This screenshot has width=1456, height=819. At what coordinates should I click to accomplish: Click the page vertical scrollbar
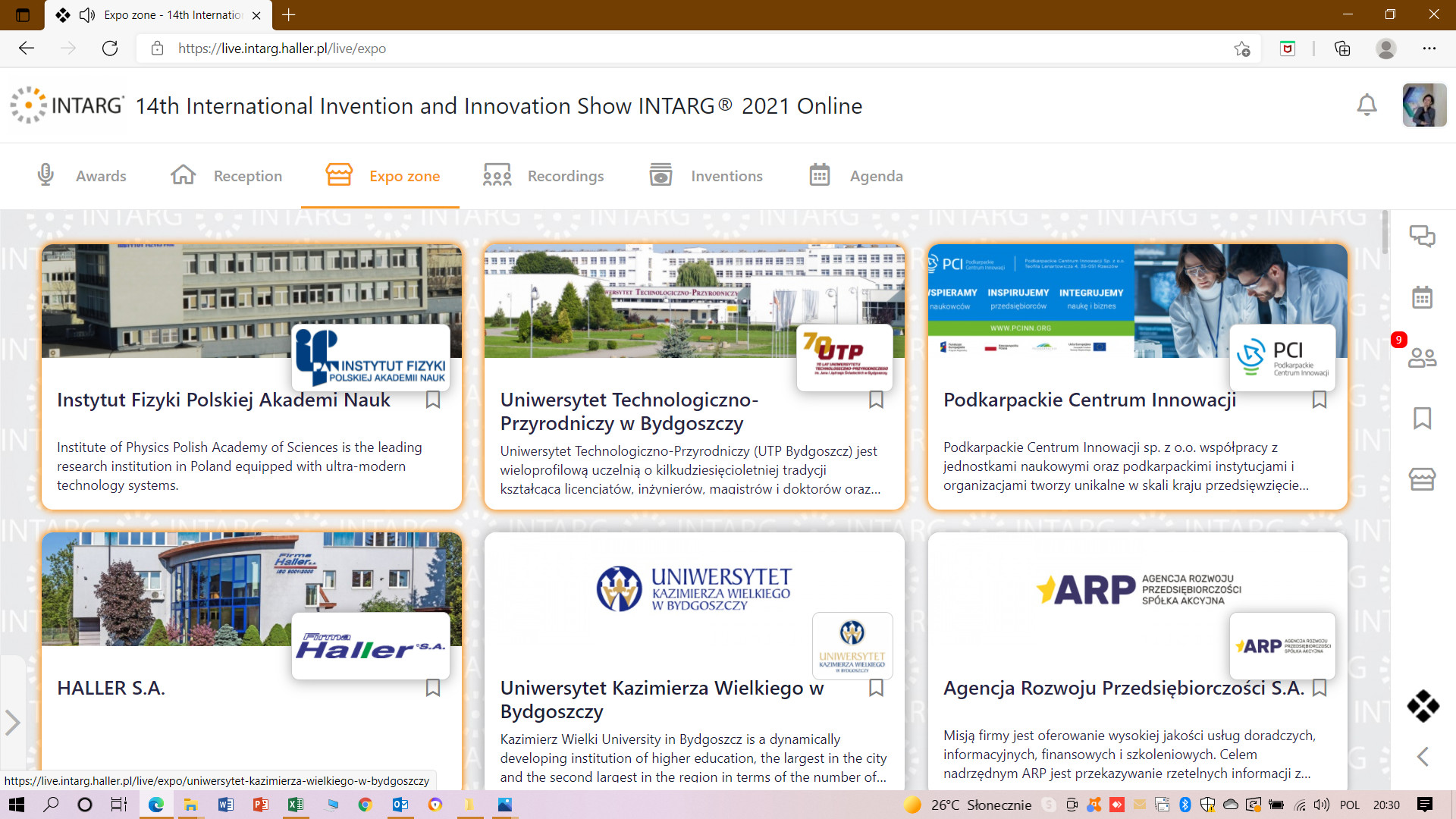tap(1385, 234)
